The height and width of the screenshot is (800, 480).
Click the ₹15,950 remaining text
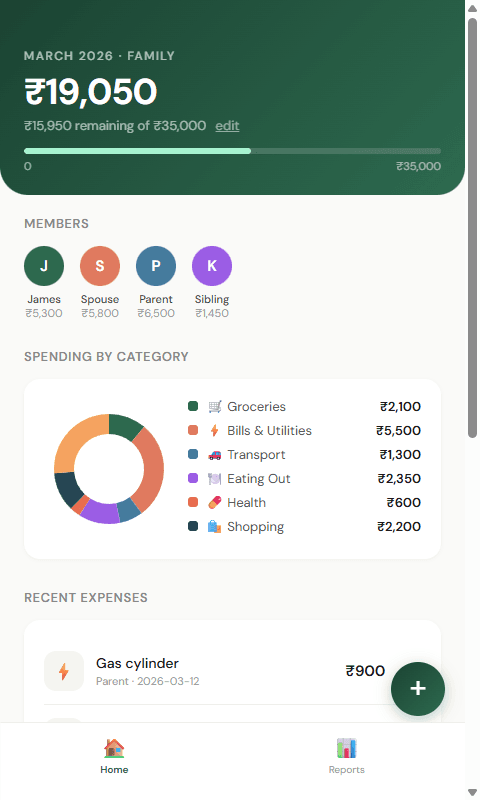(115, 126)
